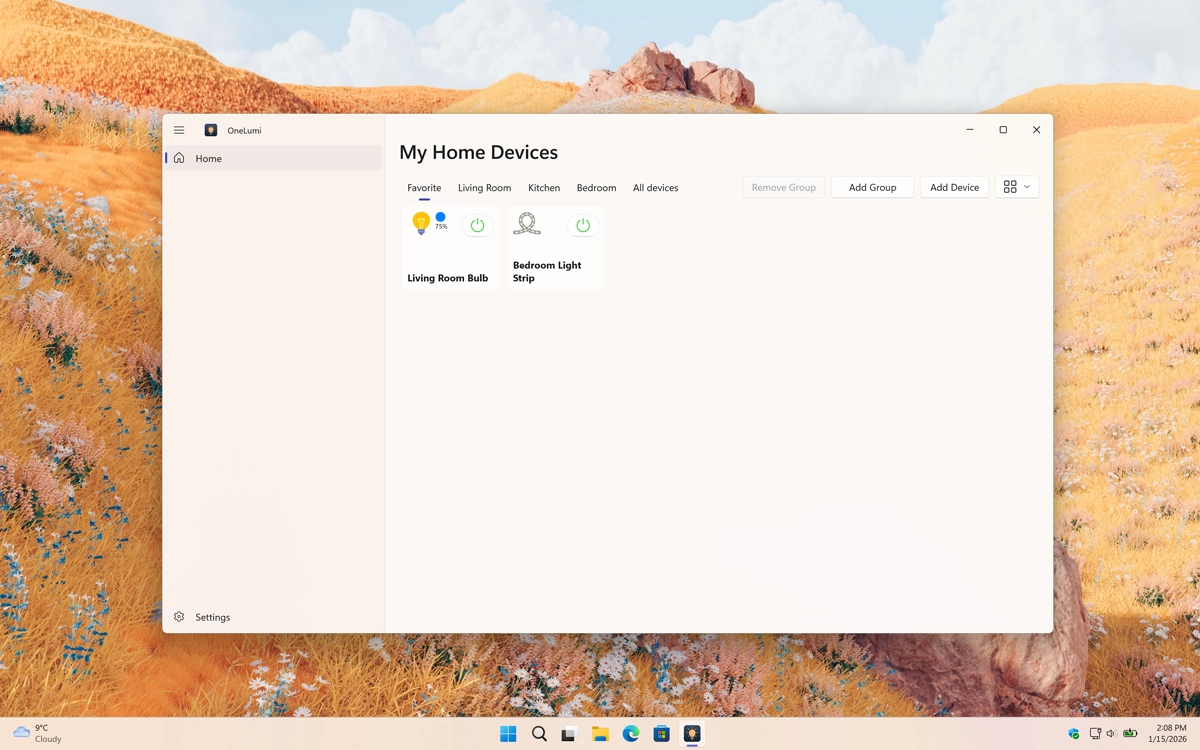
Task: Click the 75% brightness indicator
Action: (440, 228)
